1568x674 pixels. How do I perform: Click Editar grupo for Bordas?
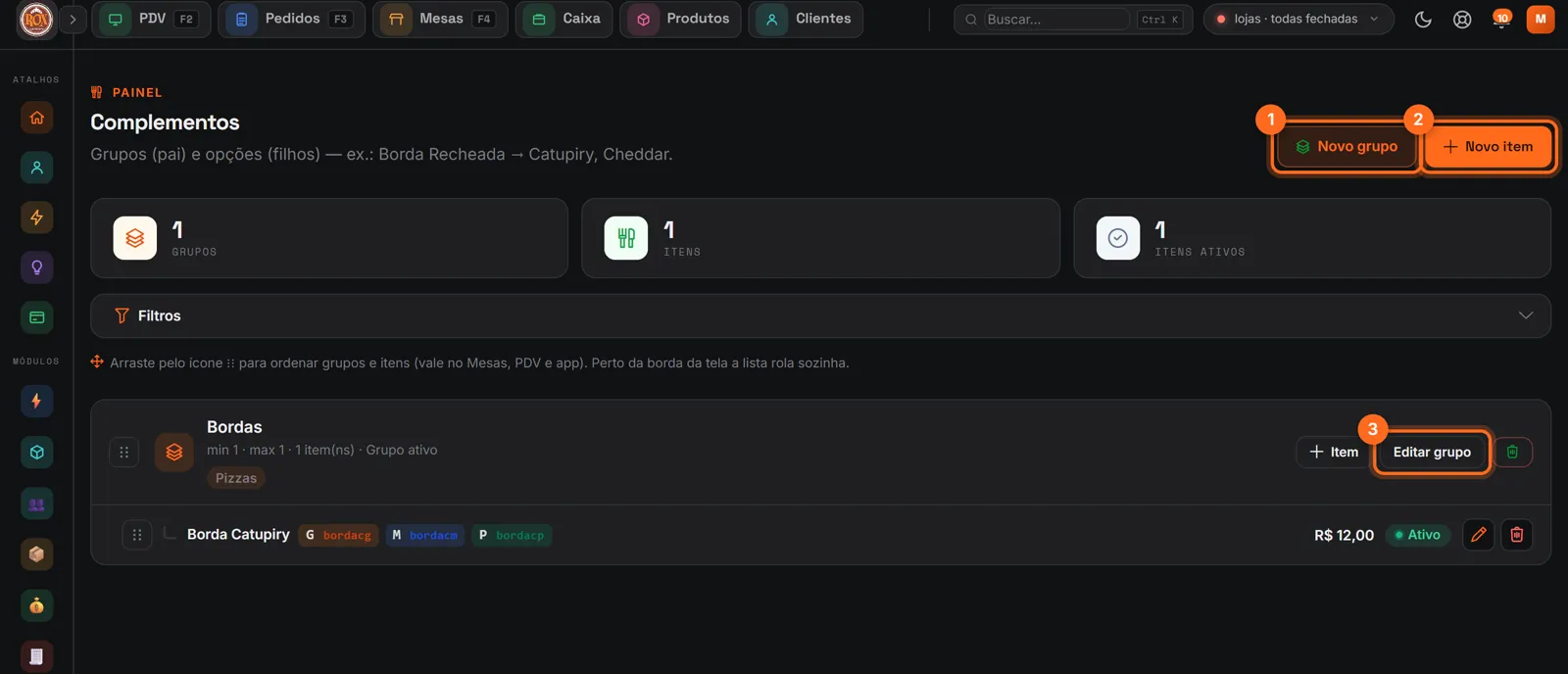coord(1432,452)
